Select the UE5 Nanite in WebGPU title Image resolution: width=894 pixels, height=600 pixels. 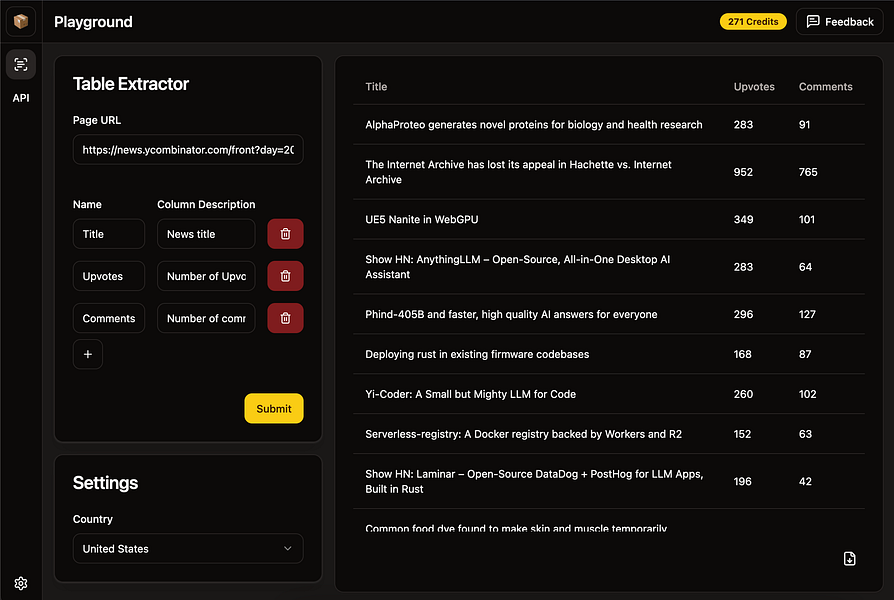(x=422, y=219)
